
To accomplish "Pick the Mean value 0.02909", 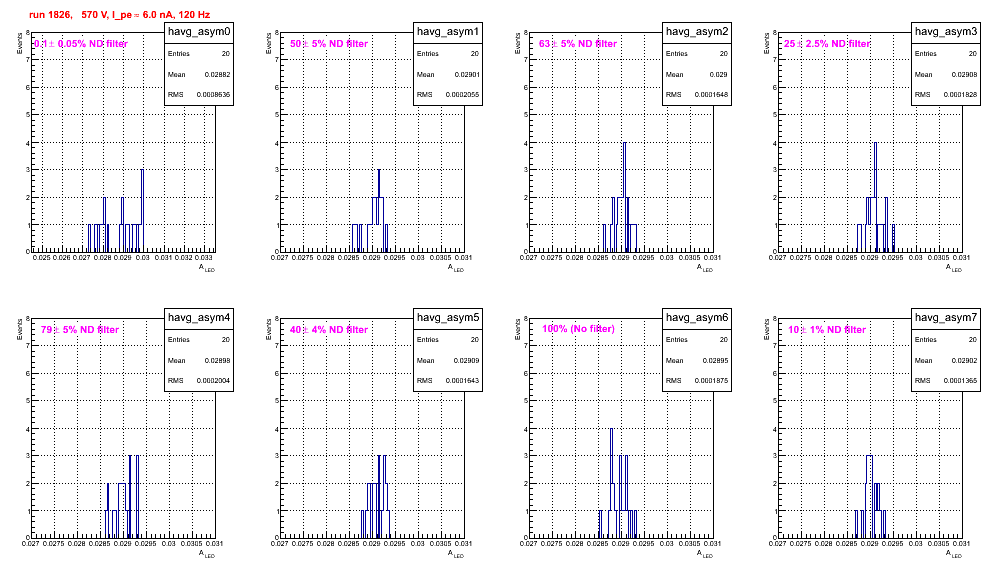I will pyautogui.click(x=467, y=360).
